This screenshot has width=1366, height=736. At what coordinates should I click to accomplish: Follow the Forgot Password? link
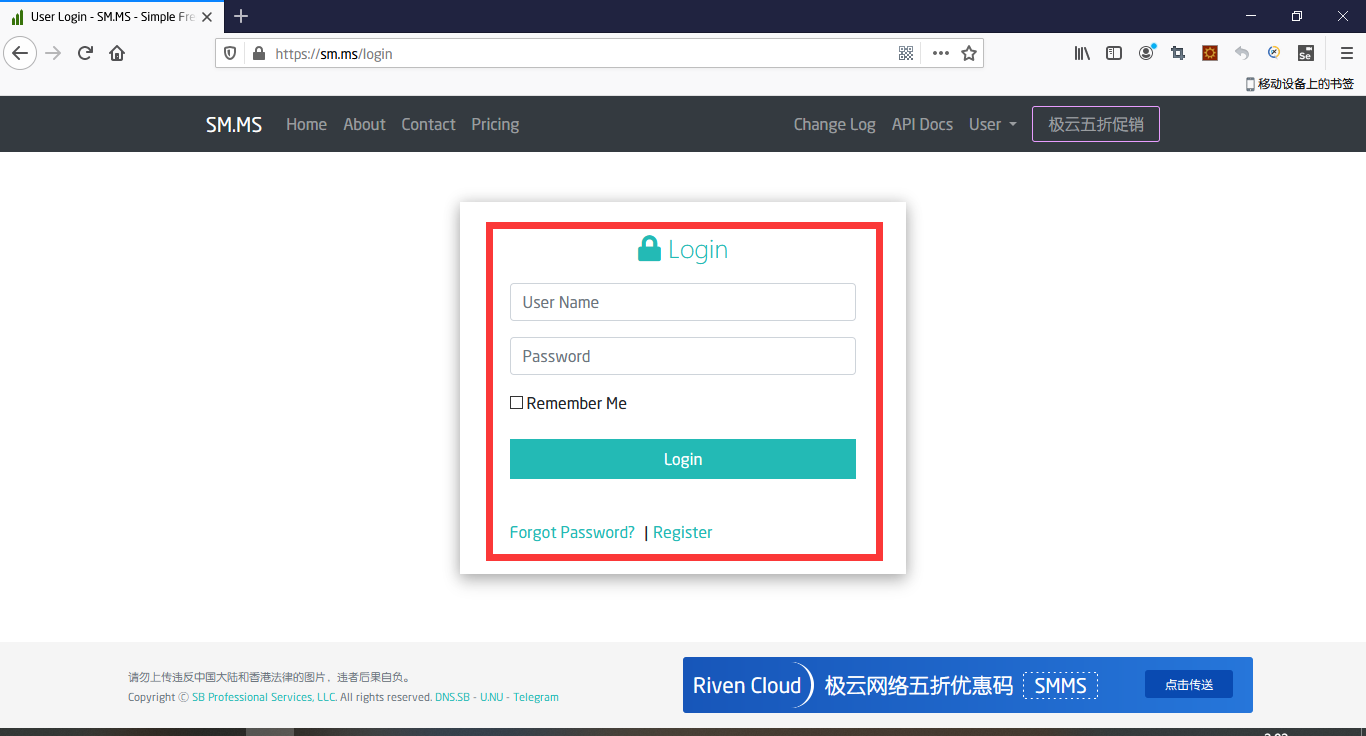[x=572, y=533]
